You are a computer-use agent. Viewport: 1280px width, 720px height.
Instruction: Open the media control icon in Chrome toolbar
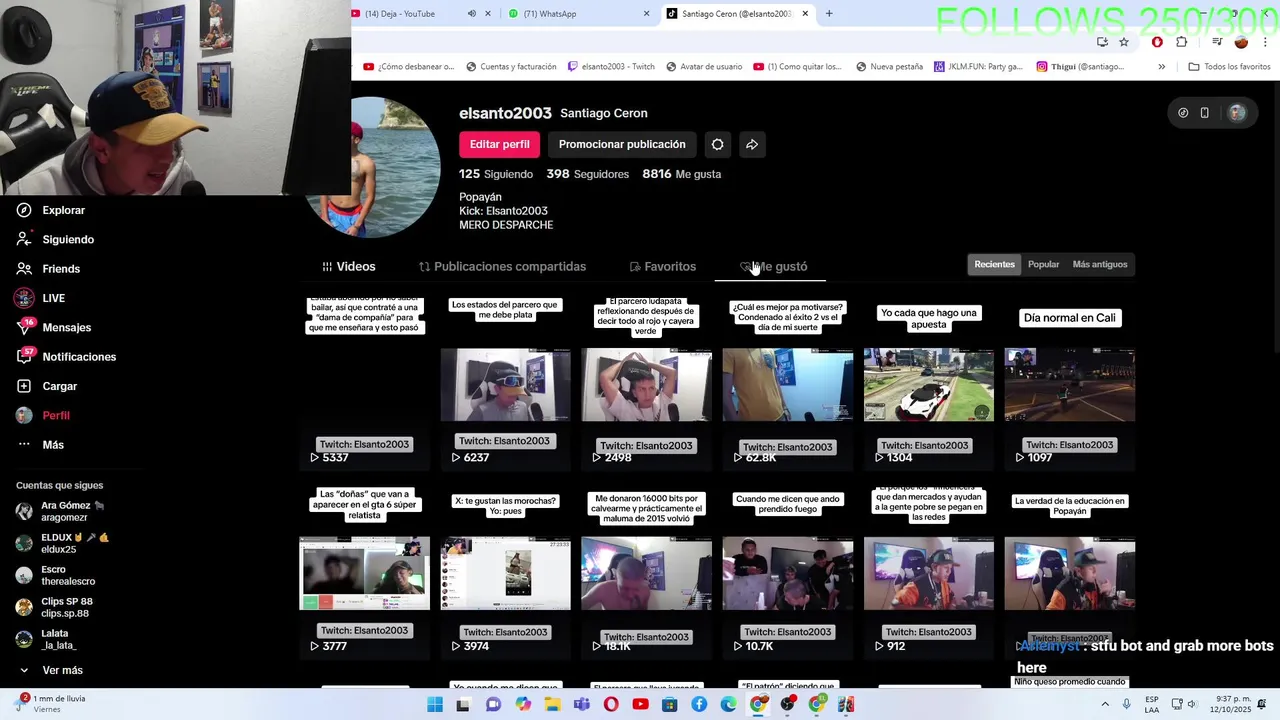[1217, 42]
